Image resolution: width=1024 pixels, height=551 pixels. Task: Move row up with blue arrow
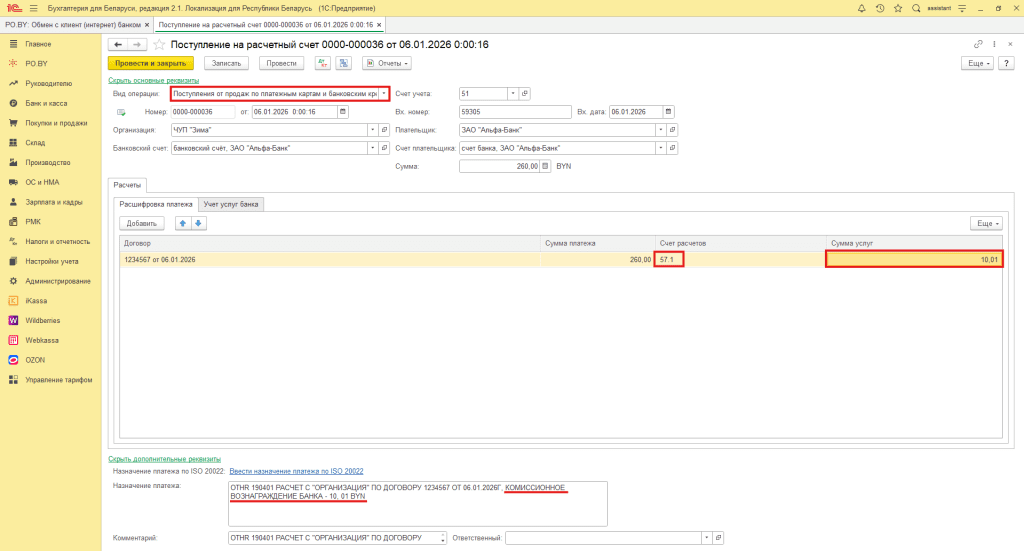coord(183,223)
